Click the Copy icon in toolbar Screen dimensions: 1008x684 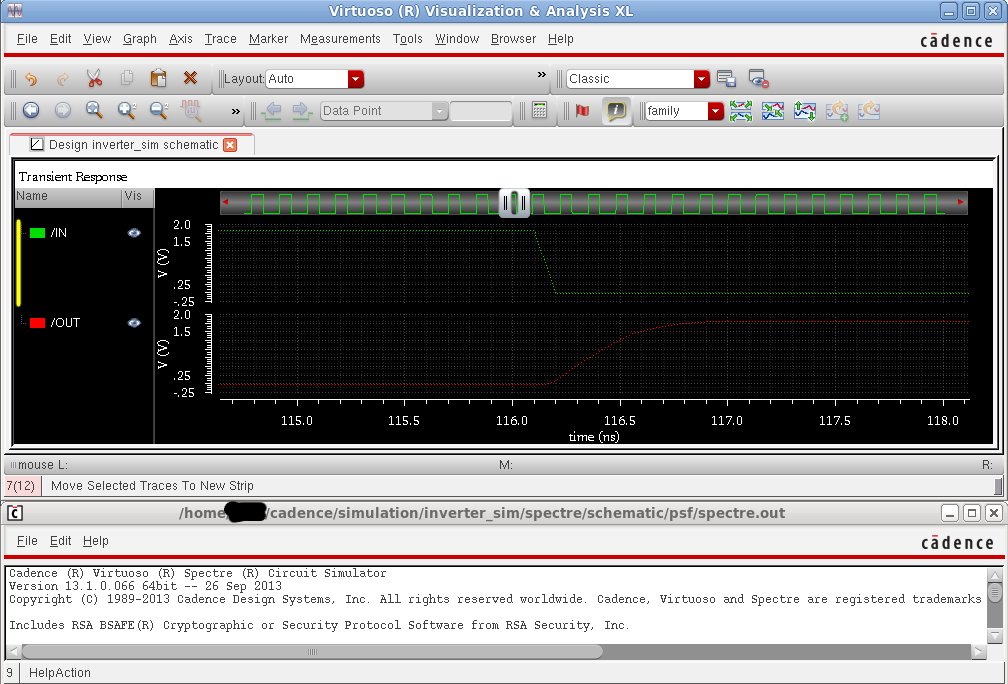click(127, 78)
